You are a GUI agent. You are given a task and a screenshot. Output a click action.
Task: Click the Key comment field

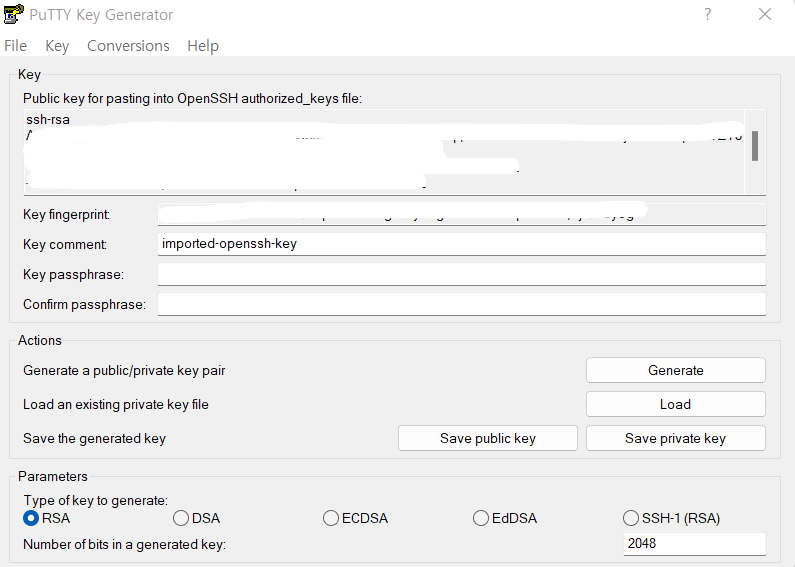coord(461,244)
